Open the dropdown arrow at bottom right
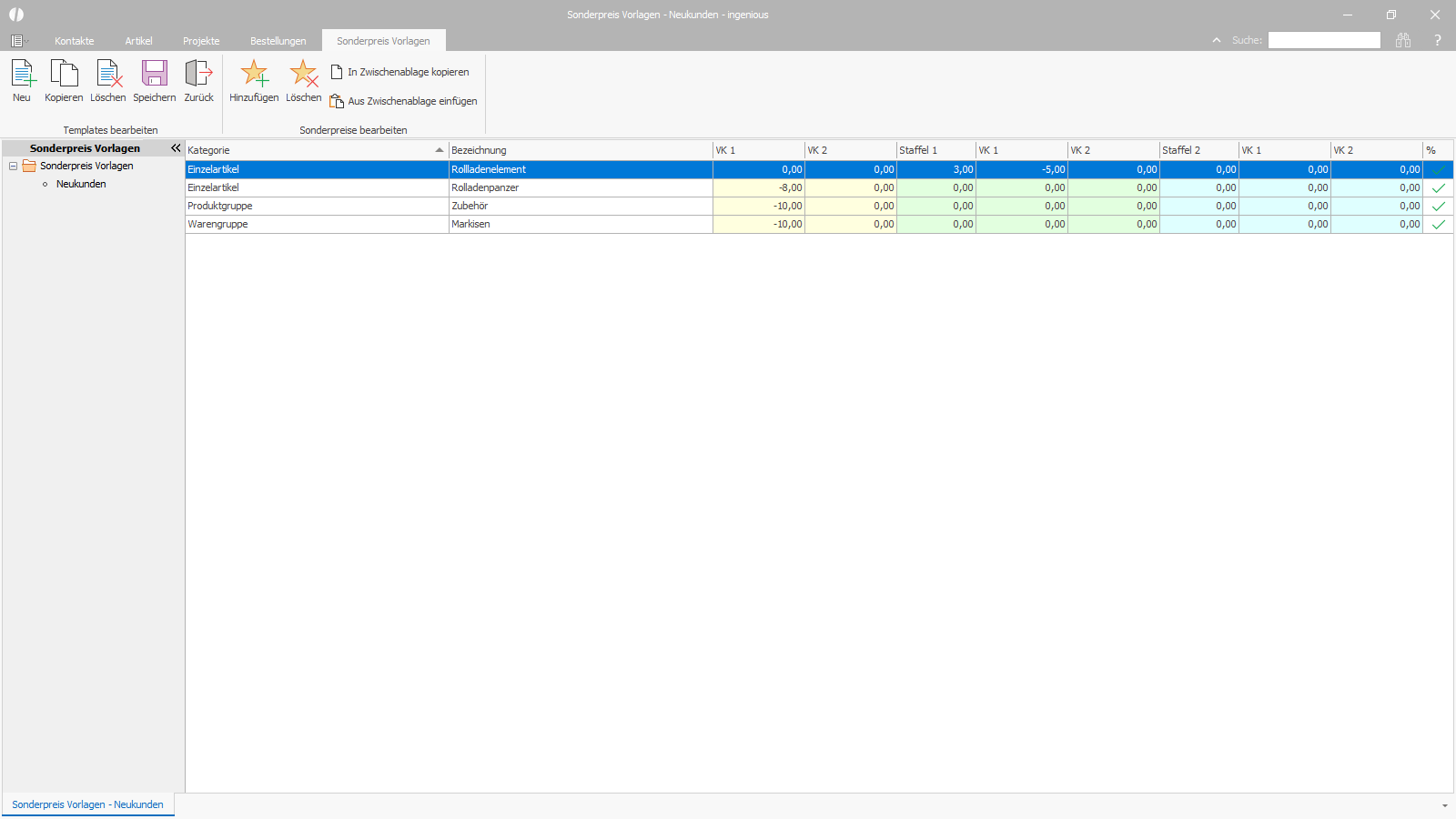This screenshot has width=1456, height=819. point(1445,805)
